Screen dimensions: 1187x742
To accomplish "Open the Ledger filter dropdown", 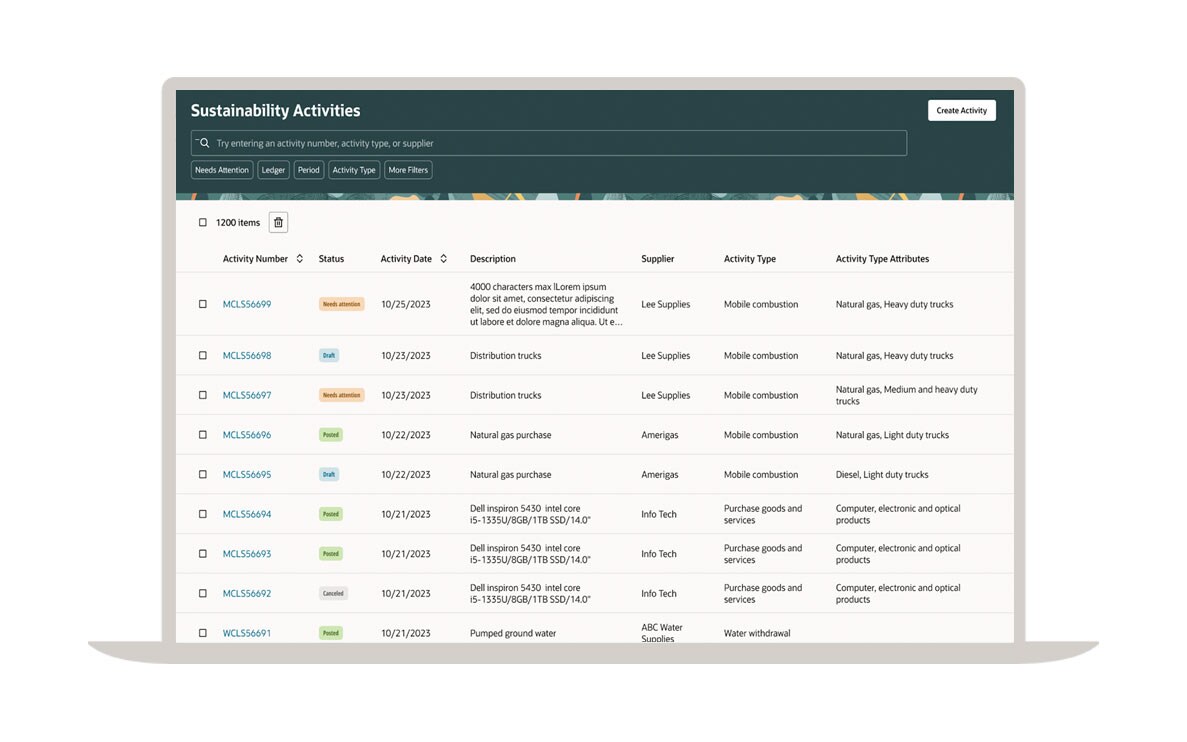I will coord(273,170).
